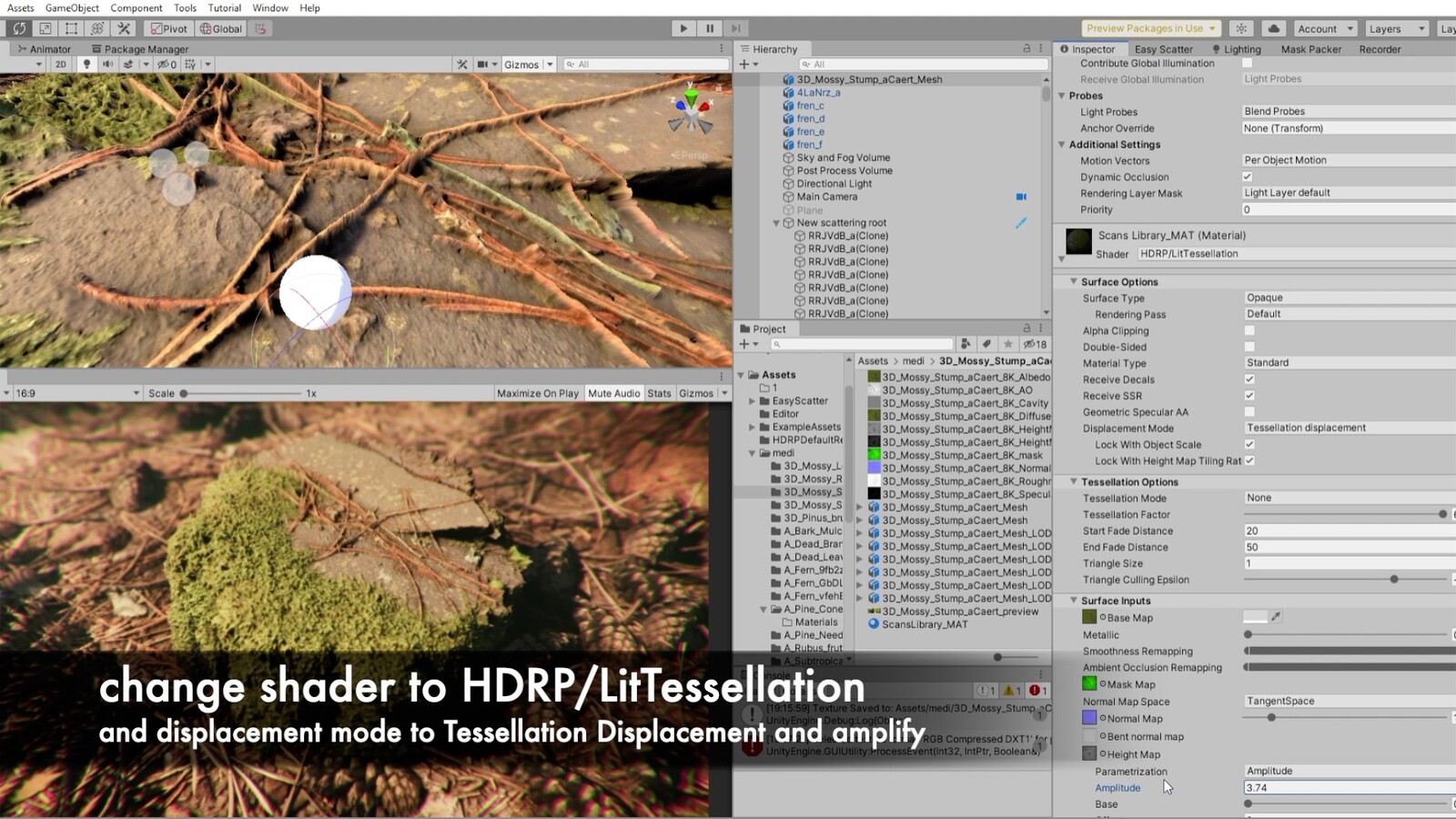Toggle Receive SSR checkbox
The height and width of the screenshot is (819, 1456).
coord(1249,396)
